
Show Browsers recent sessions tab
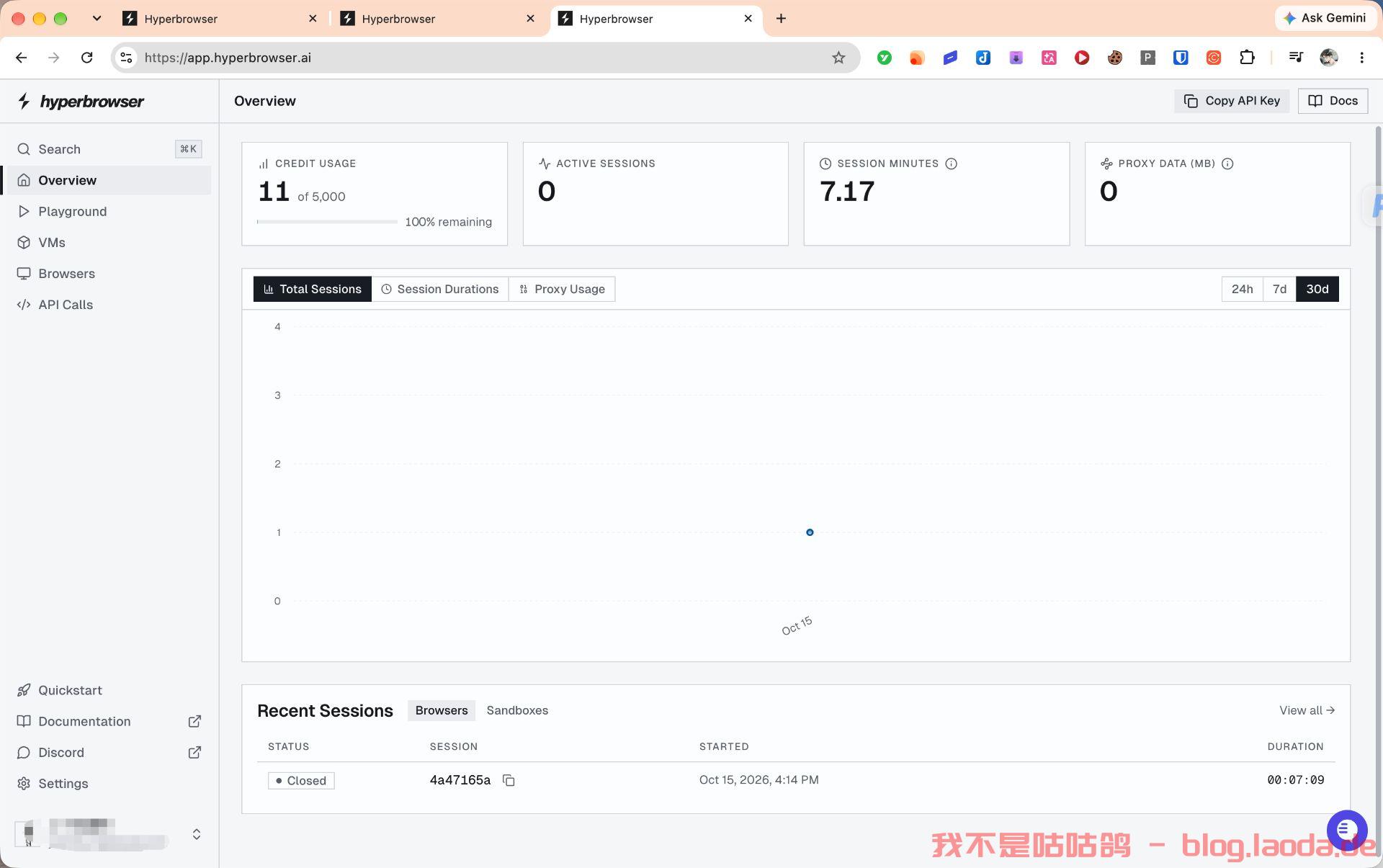coord(441,710)
